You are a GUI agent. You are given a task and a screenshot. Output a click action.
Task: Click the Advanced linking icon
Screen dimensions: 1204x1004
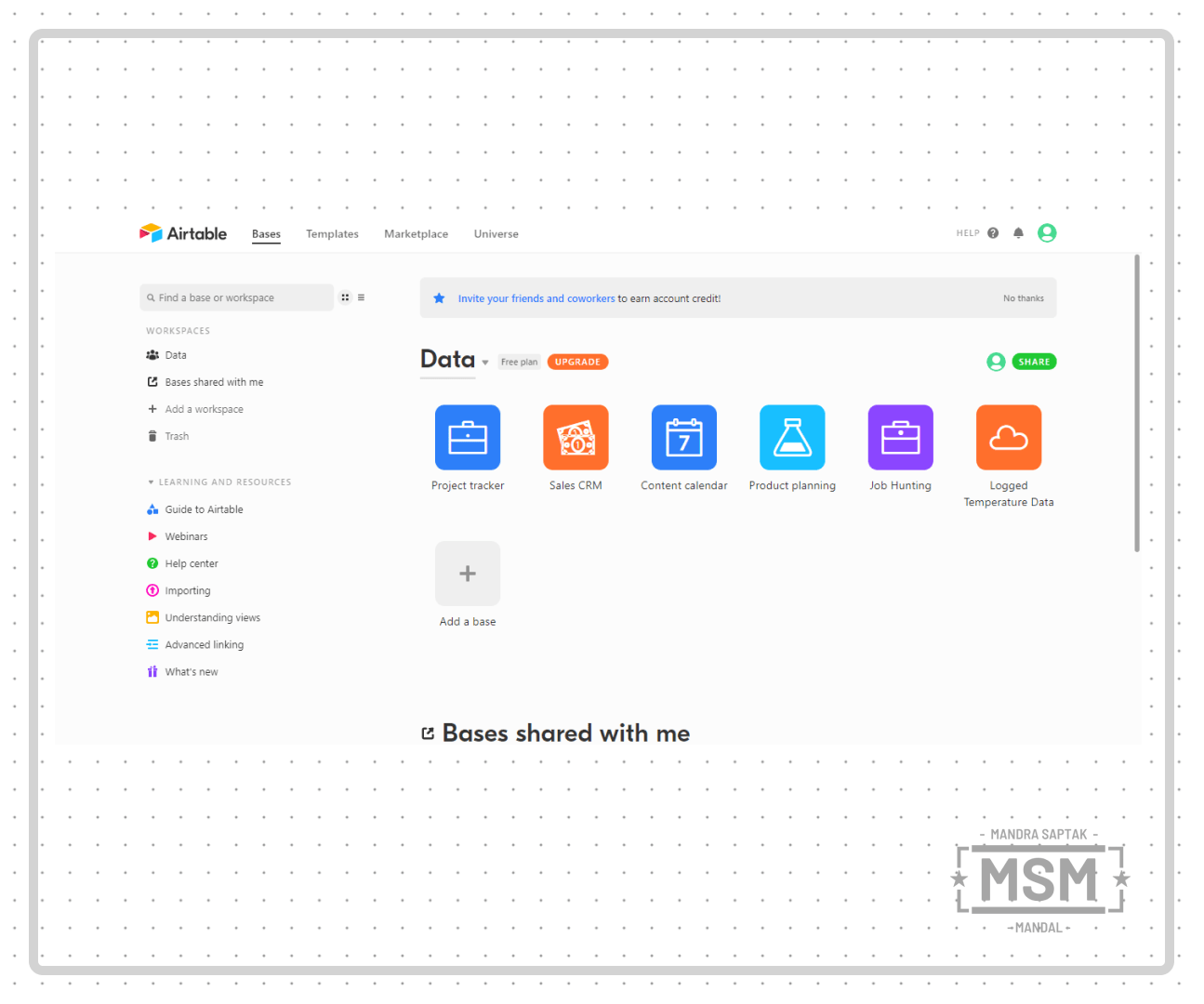pos(152,644)
